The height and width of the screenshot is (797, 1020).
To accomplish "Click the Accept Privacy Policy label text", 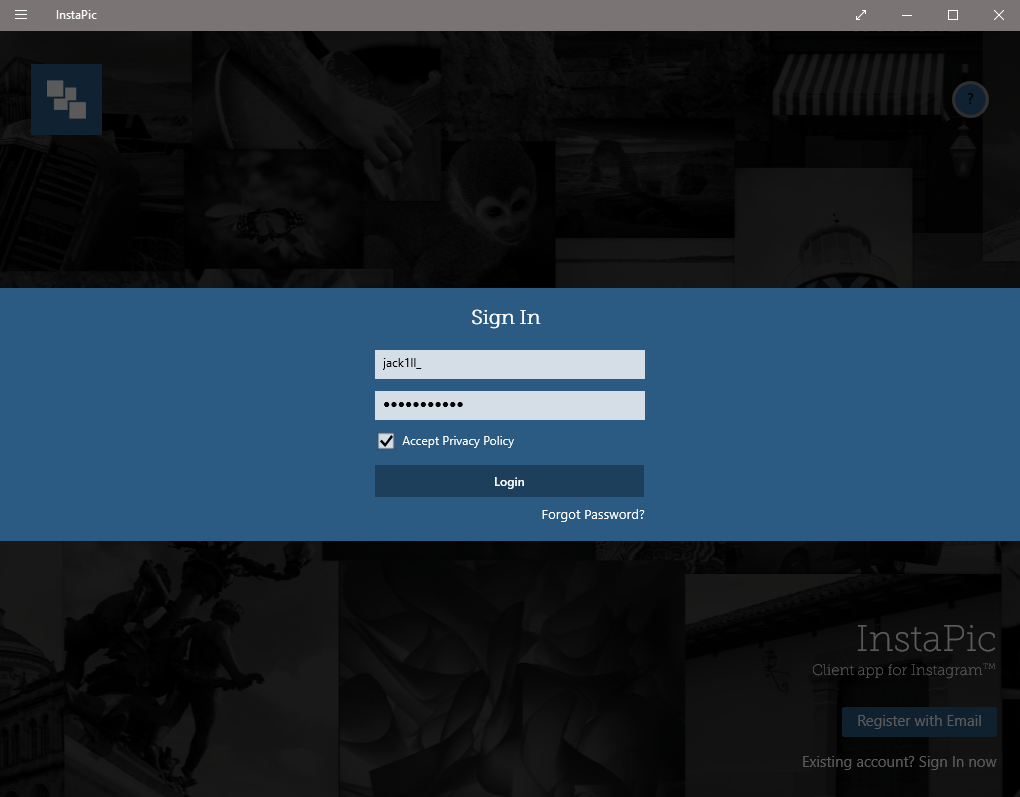I will (458, 441).
